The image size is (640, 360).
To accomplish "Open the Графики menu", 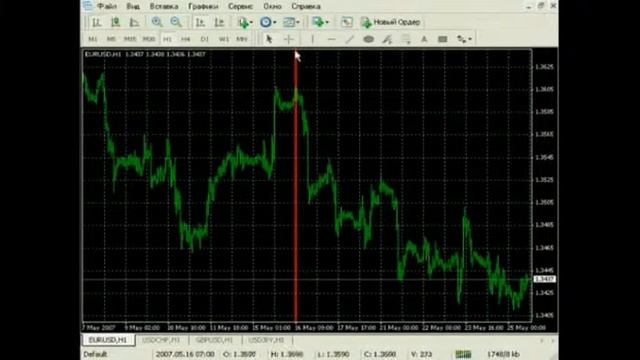I will click(203, 7).
